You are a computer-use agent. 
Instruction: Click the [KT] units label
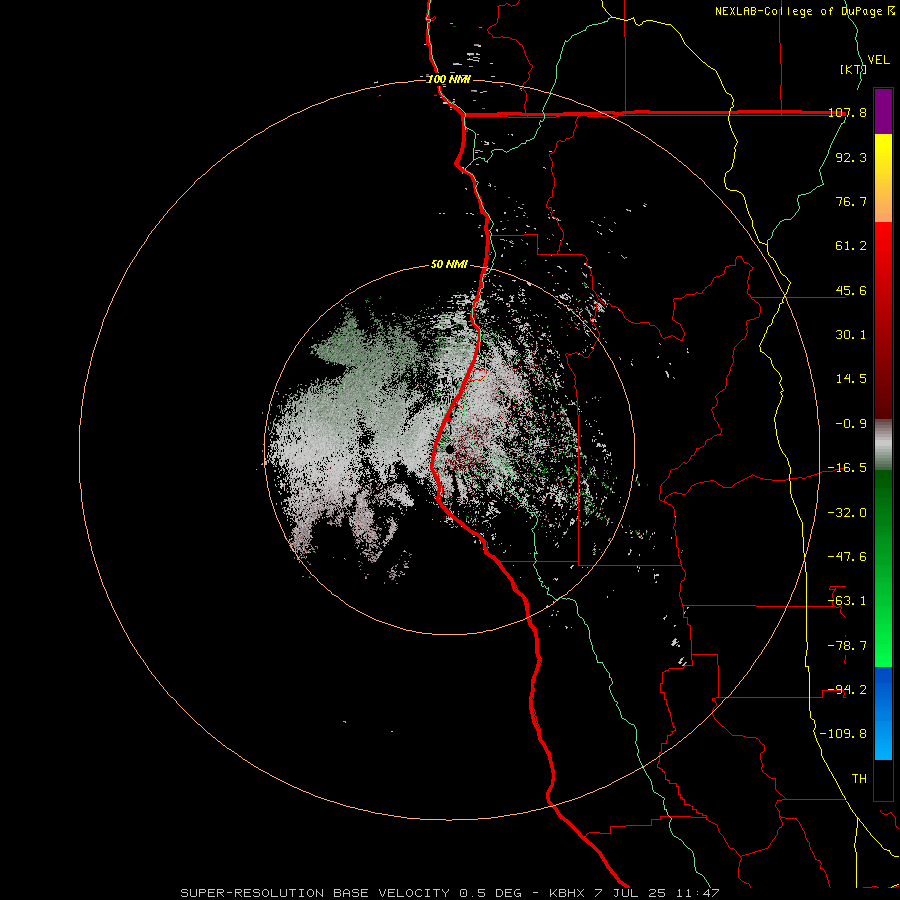point(853,69)
